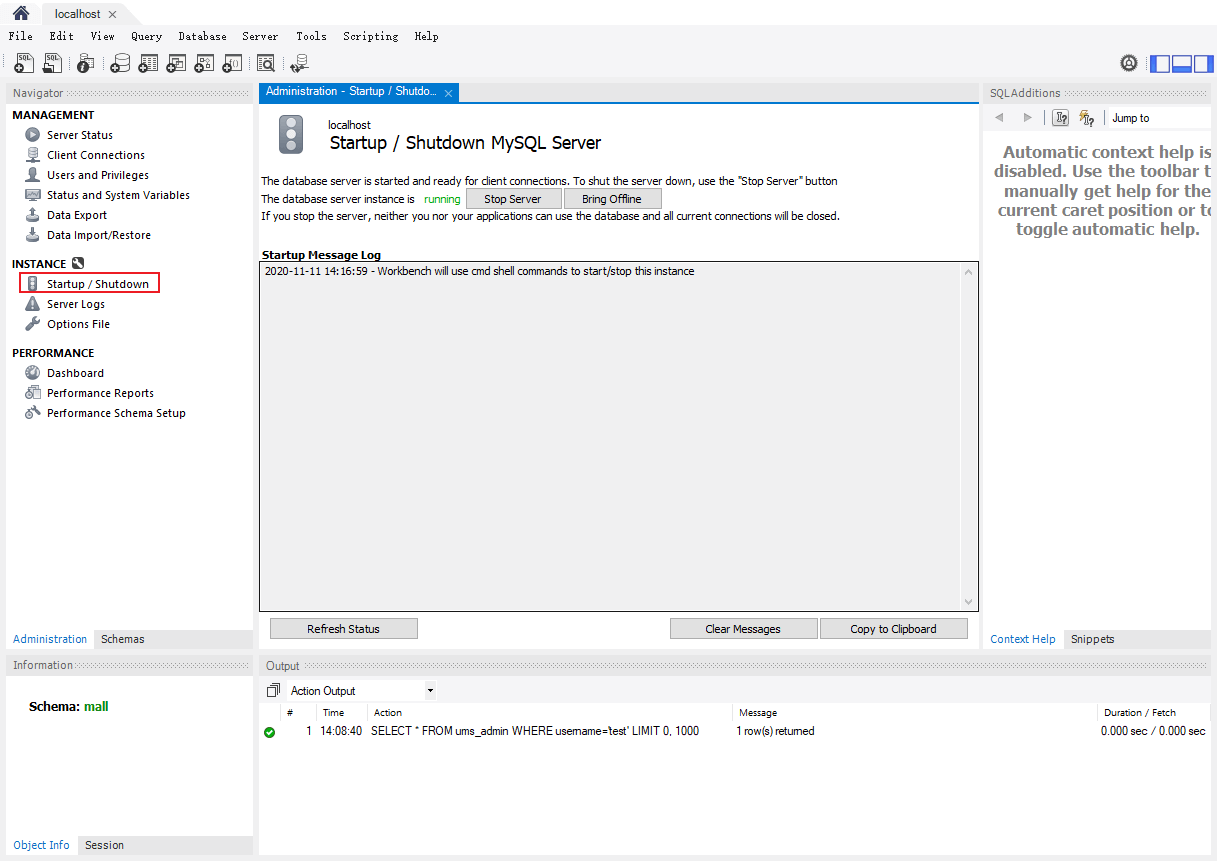Create a new SQL tab icon
The image size is (1217, 861).
pos(24,63)
